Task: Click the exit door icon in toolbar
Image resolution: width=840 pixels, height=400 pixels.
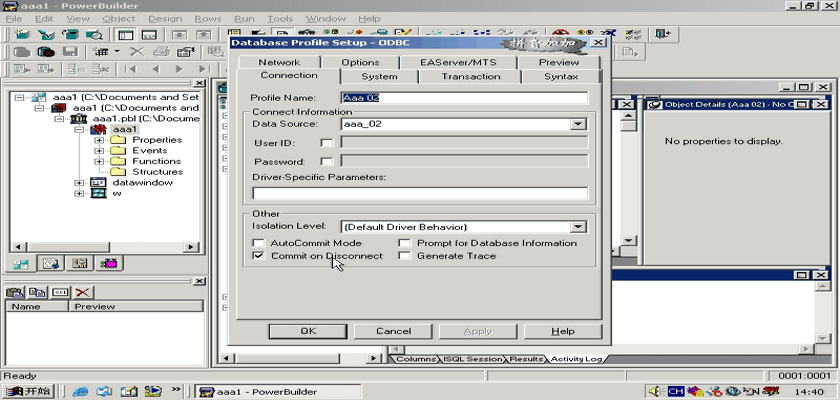Action: pos(663,34)
